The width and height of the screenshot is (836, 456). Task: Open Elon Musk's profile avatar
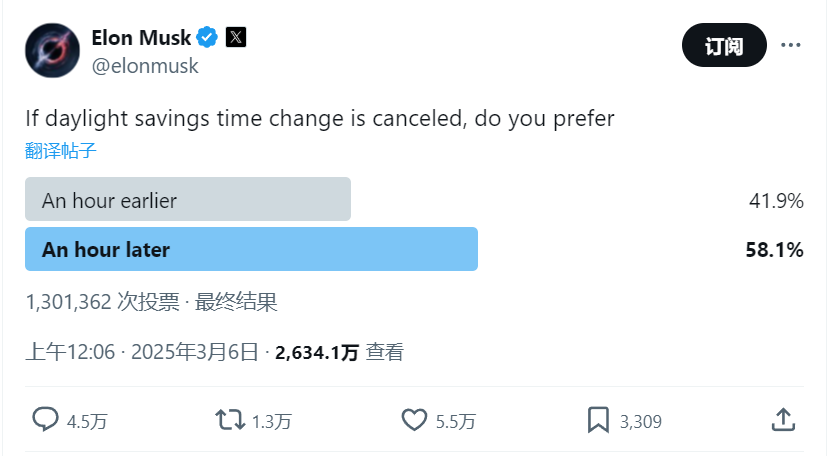52,51
